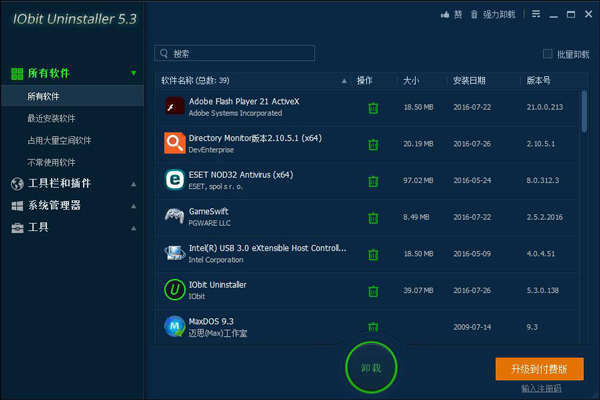Sort by the 大小 column header

click(411, 81)
